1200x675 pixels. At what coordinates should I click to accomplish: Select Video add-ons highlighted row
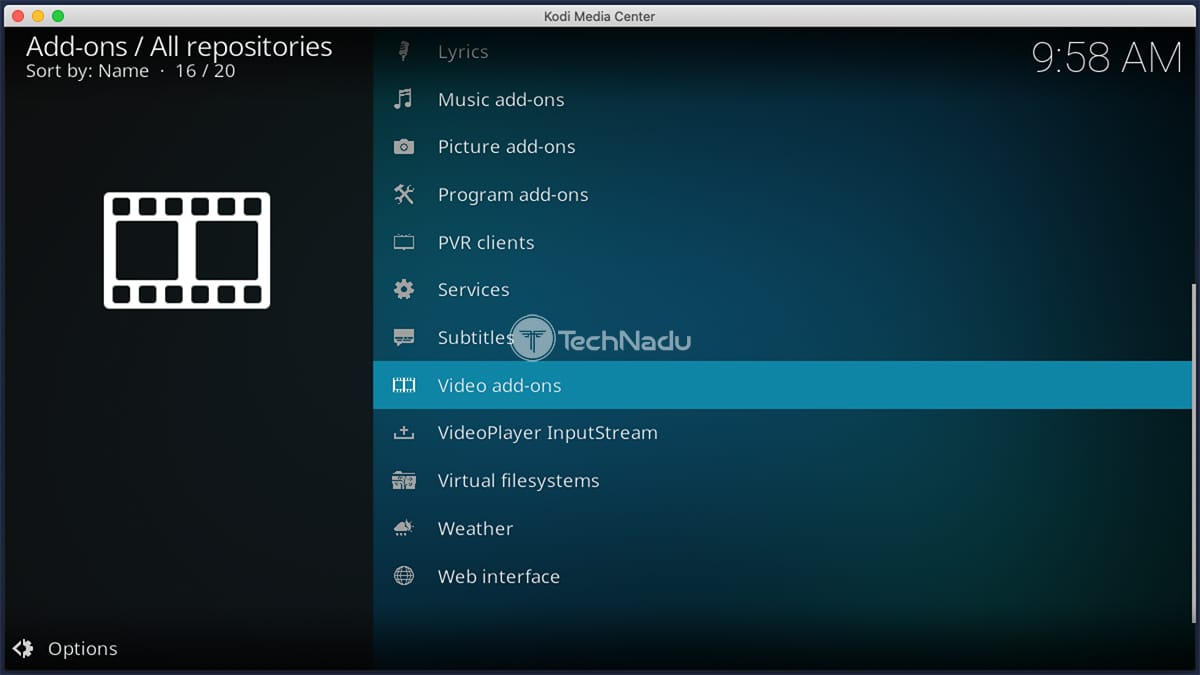[782, 385]
